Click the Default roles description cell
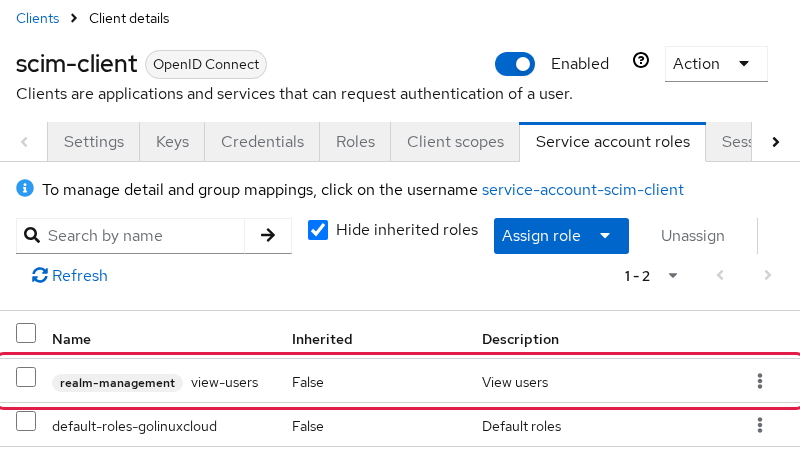Image resolution: width=800 pixels, height=460 pixels. pyautogui.click(x=521, y=426)
